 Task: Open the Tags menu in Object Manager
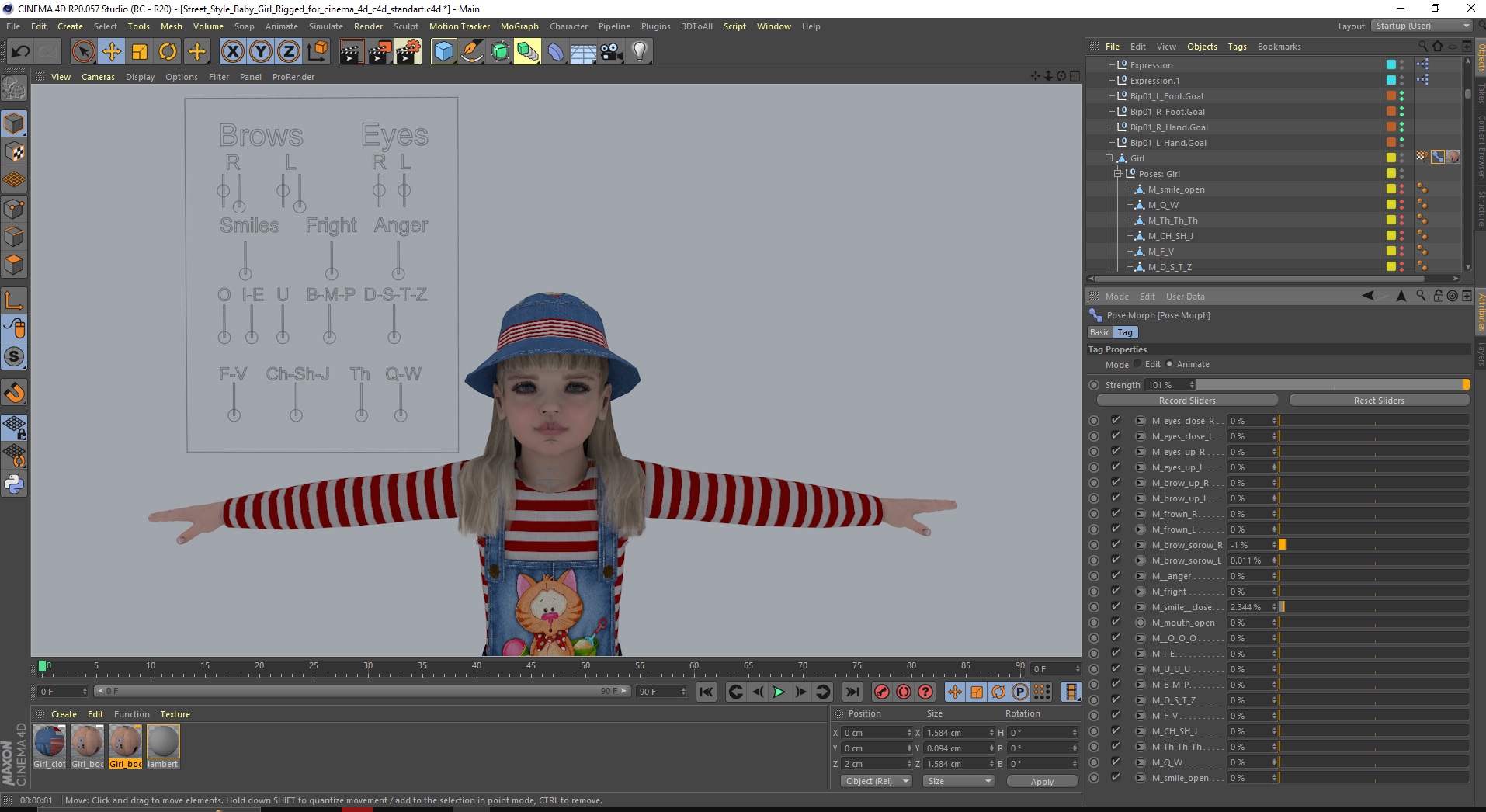1237,47
